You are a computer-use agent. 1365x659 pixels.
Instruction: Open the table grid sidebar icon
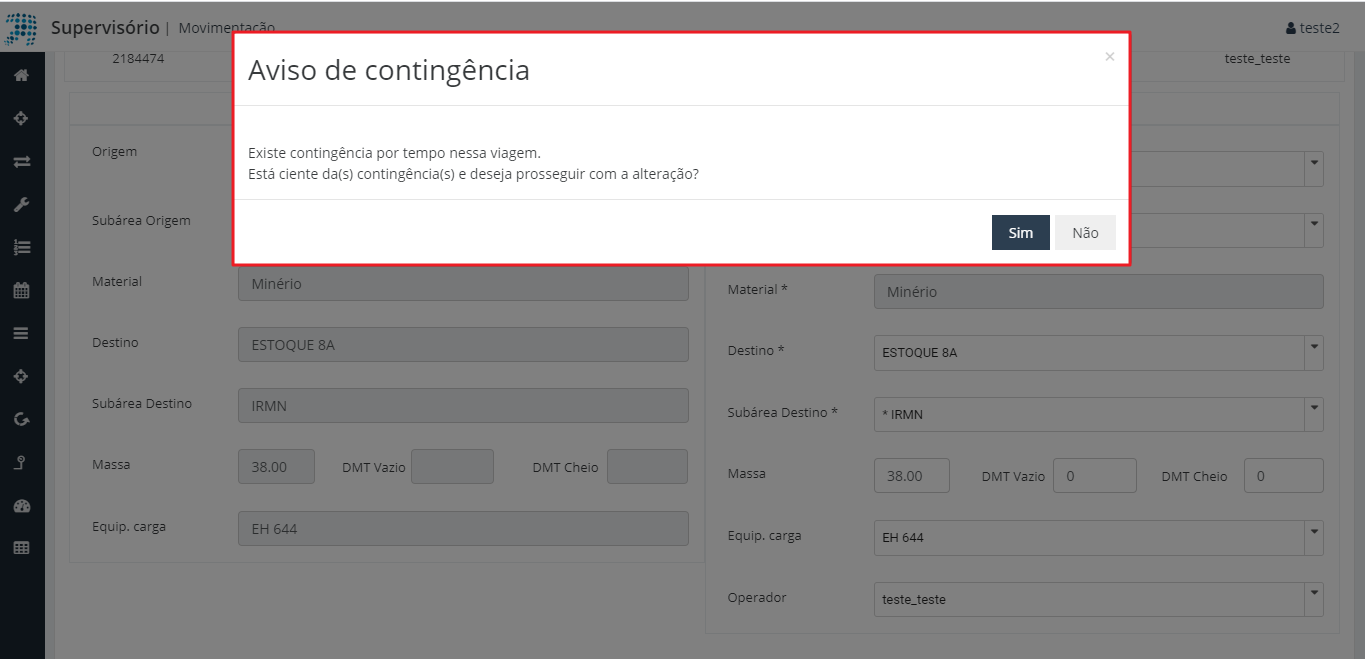tap(21, 548)
